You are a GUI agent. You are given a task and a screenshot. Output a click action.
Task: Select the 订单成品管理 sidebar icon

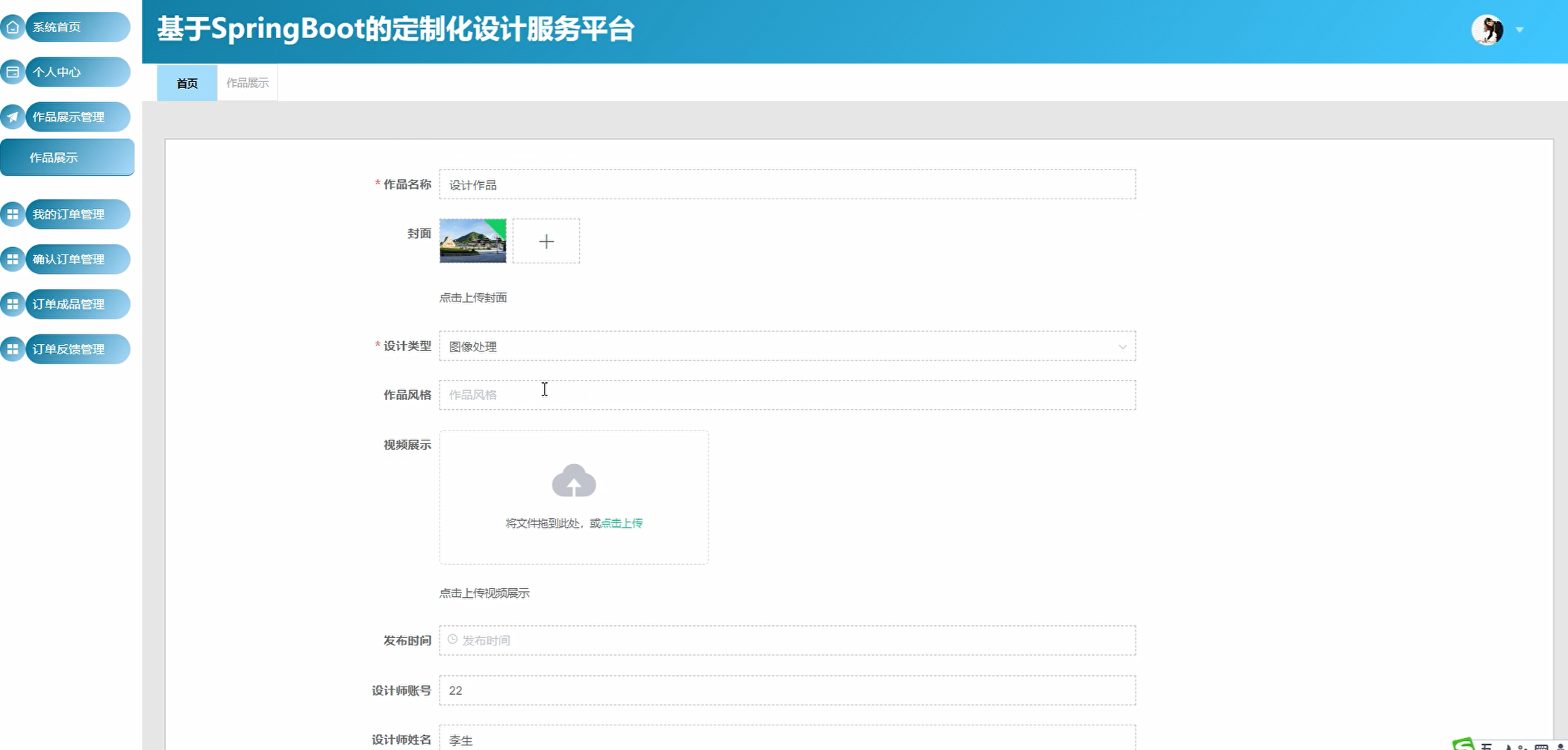12,304
